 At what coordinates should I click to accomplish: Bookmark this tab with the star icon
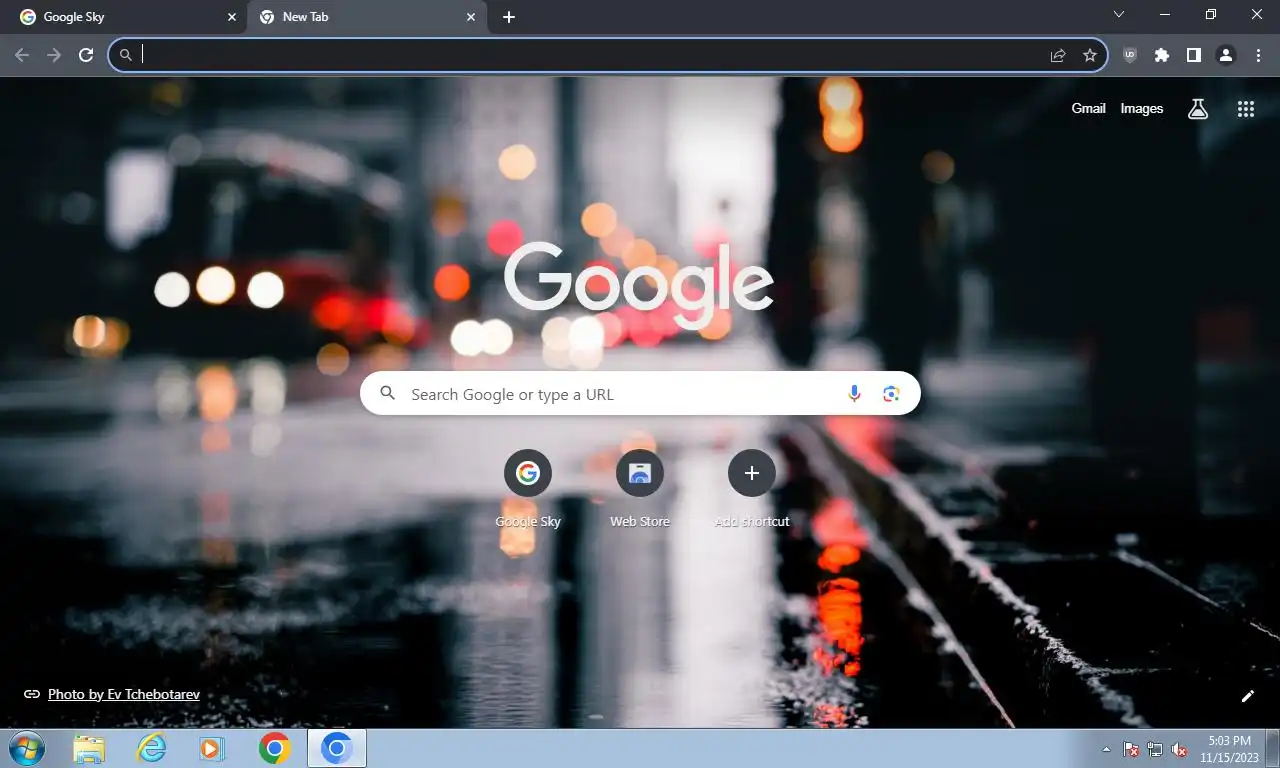coord(1090,55)
